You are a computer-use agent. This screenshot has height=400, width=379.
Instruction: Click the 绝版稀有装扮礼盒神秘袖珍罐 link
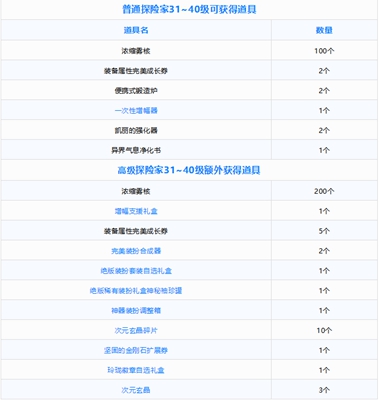(136, 291)
